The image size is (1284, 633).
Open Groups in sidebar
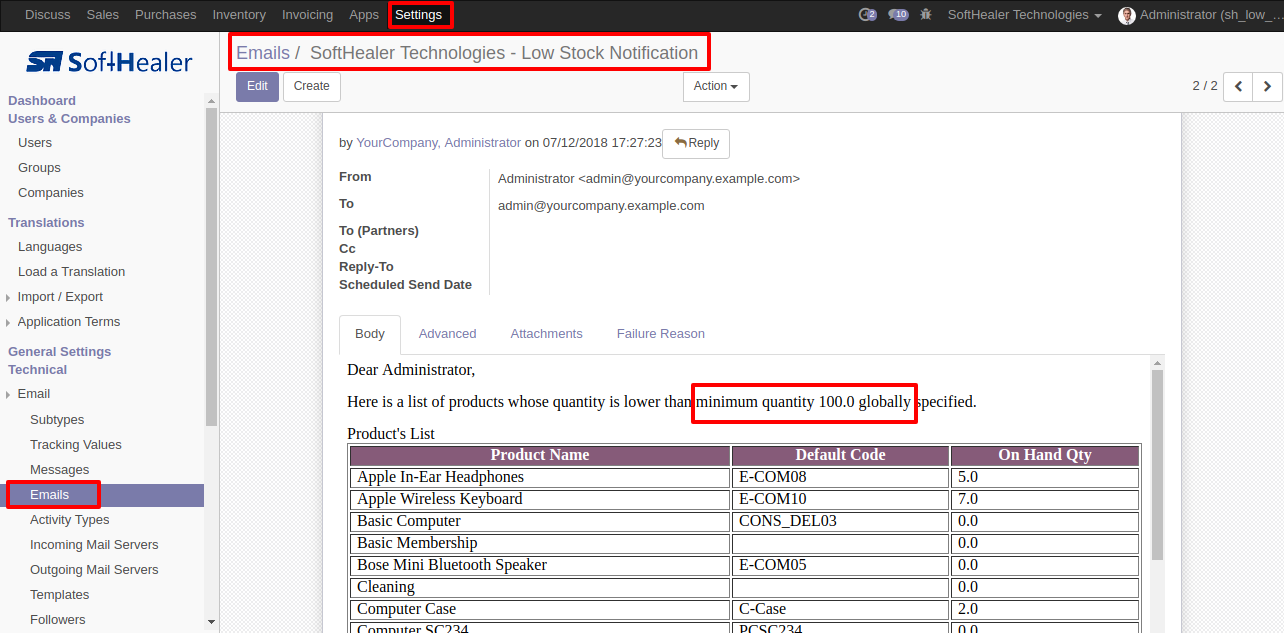tap(39, 168)
